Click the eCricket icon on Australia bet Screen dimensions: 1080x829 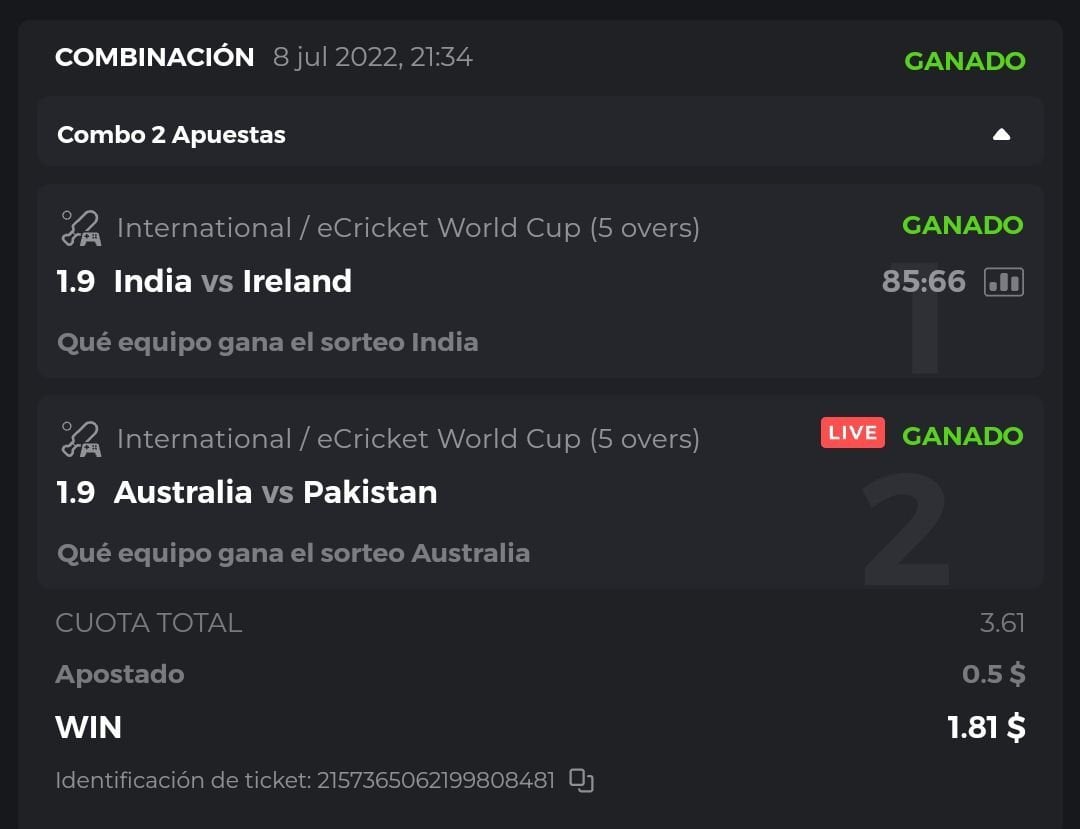(80, 439)
